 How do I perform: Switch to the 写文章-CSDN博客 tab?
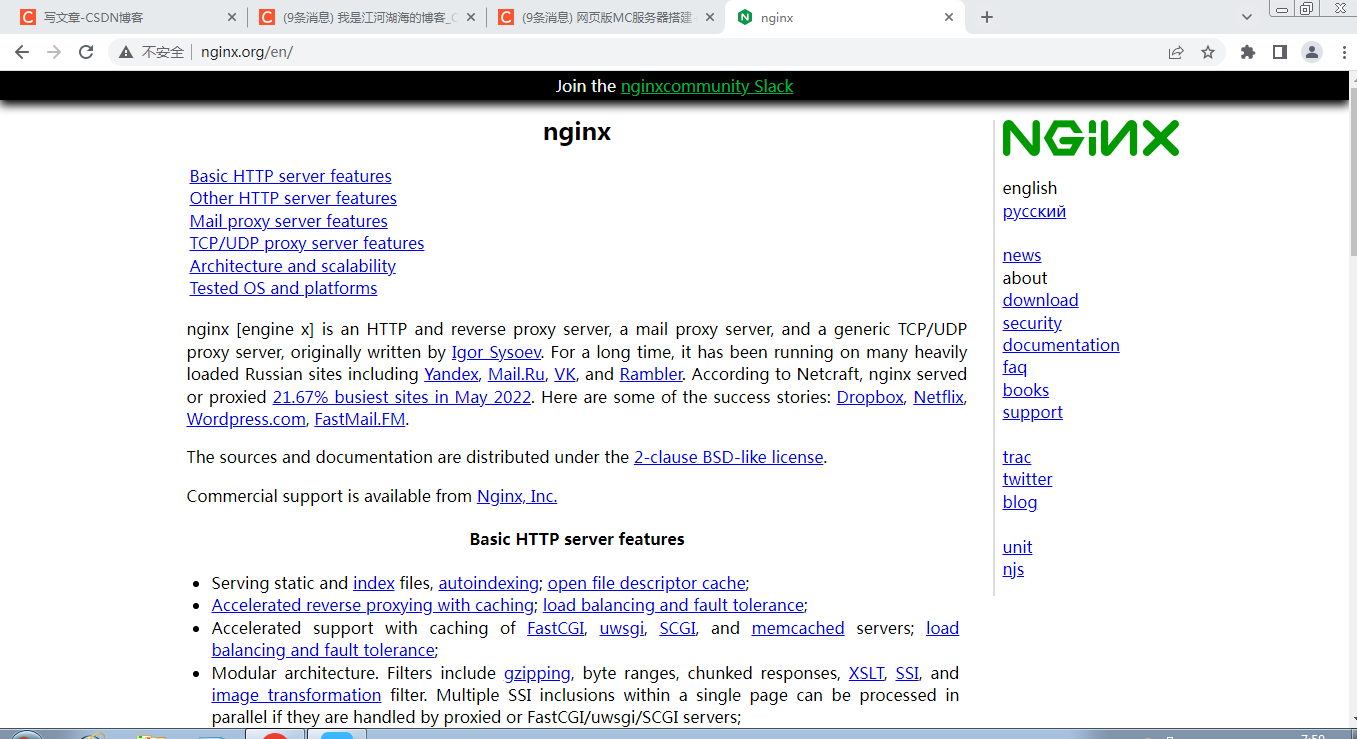pyautogui.click(x=127, y=18)
